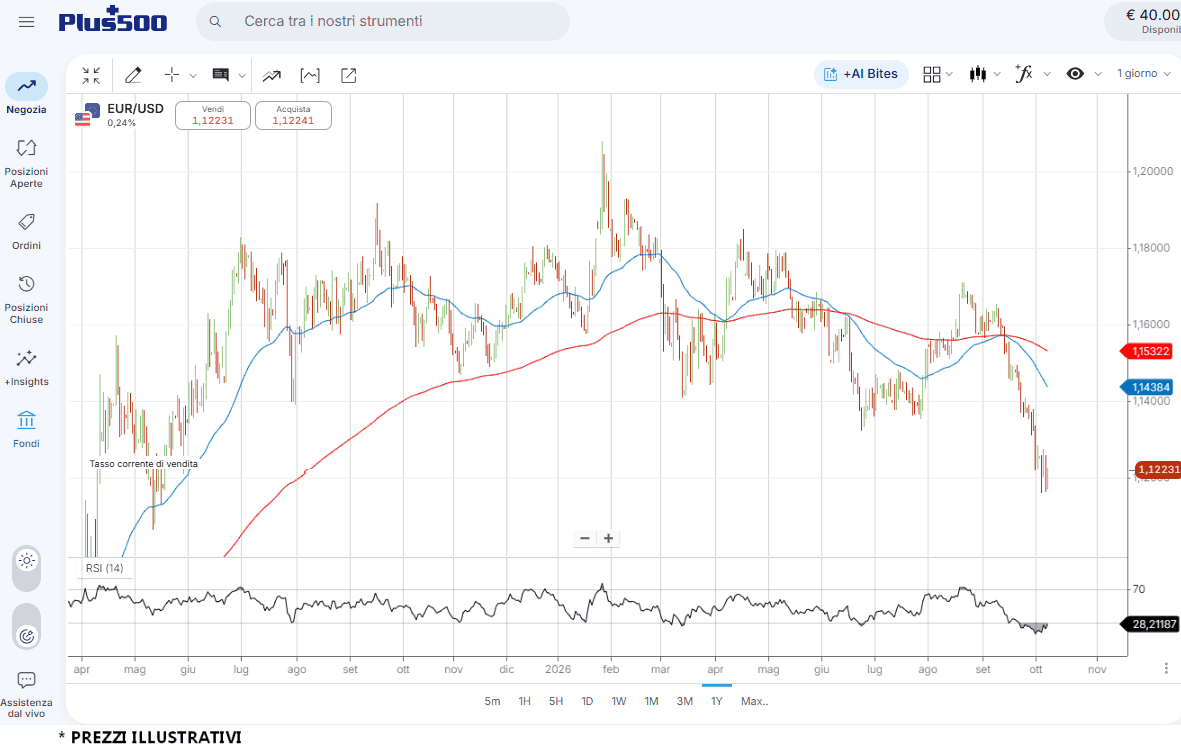This screenshot has width=1181, height=748.
Task: Expand the visibility options dropdown arrow
Action: coord(1098,74)
